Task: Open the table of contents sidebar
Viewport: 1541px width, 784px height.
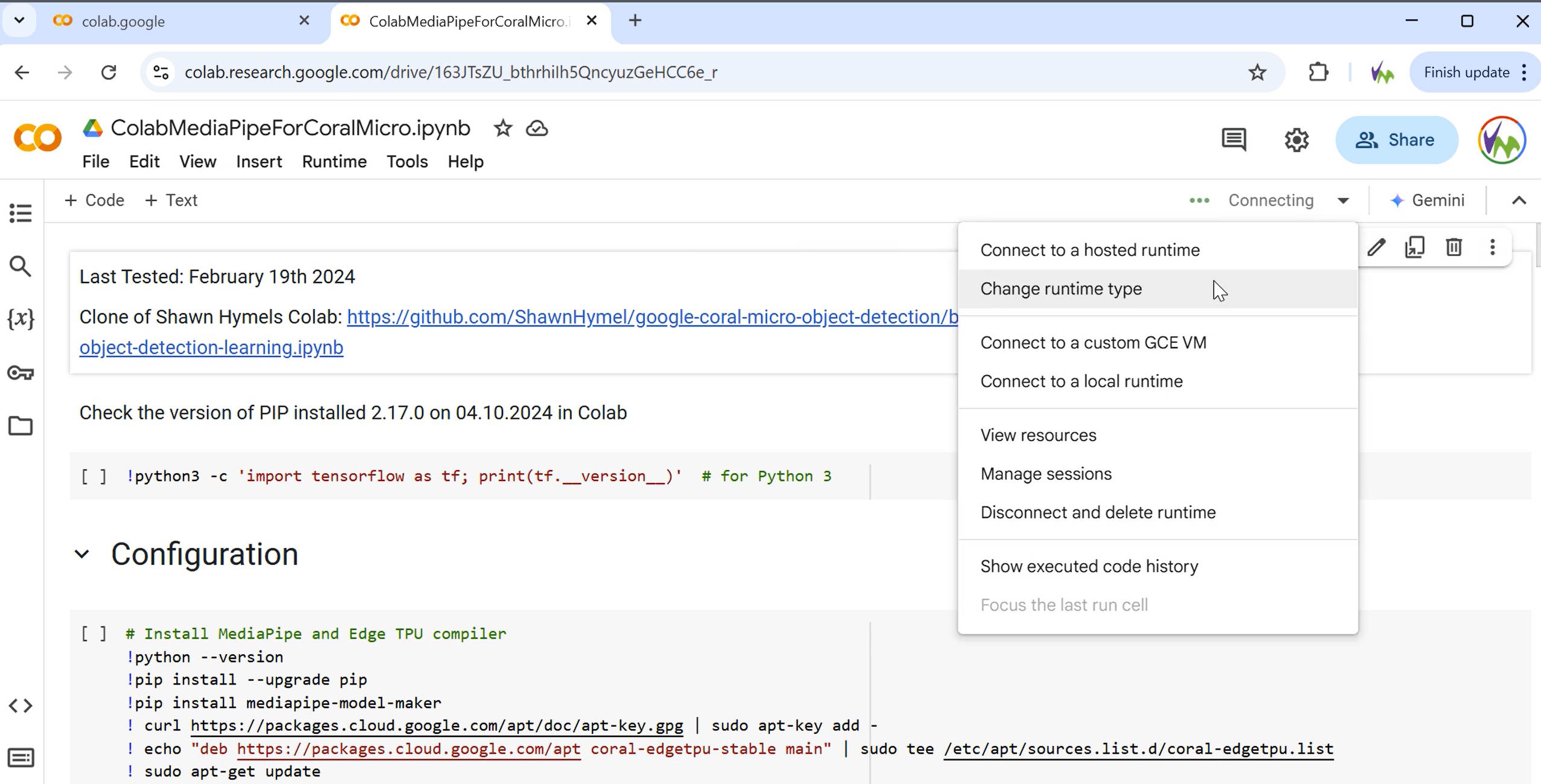Action: [20, 212]
